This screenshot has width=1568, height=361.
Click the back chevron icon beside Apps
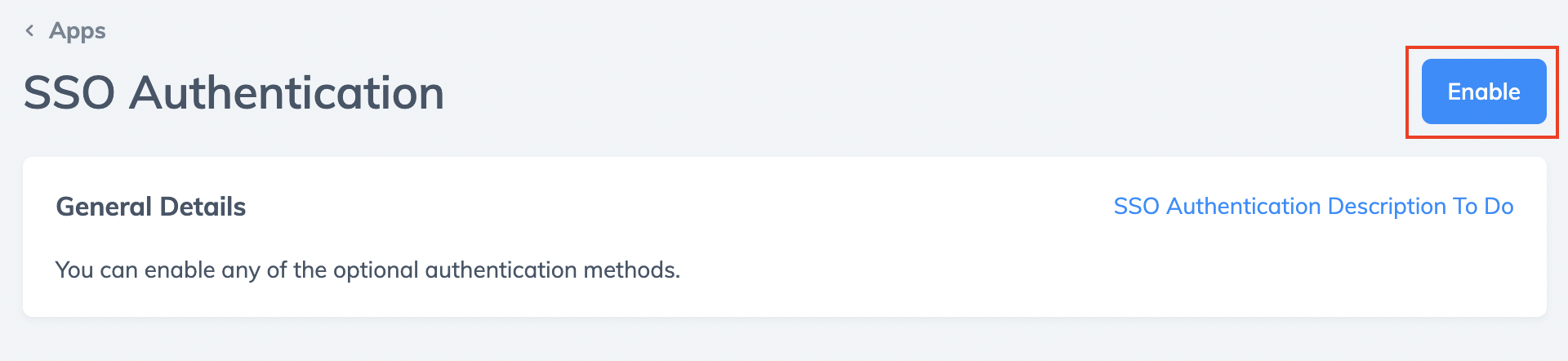29,31
